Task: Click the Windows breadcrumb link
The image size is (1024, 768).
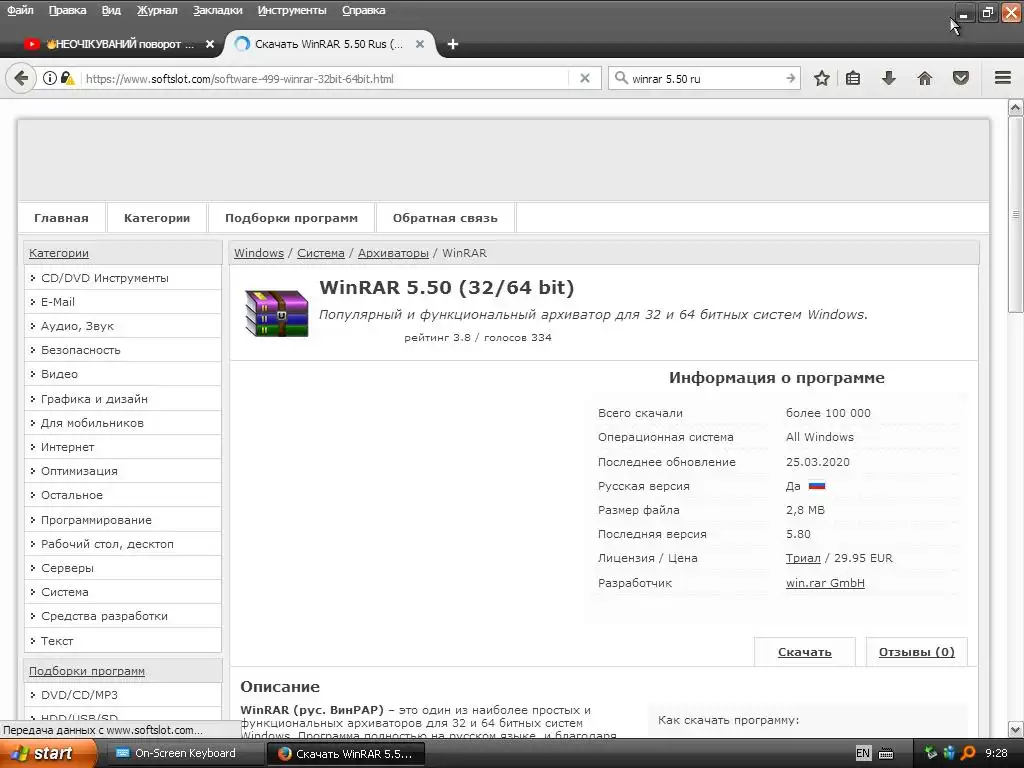Action: click(x=259, y=253)
